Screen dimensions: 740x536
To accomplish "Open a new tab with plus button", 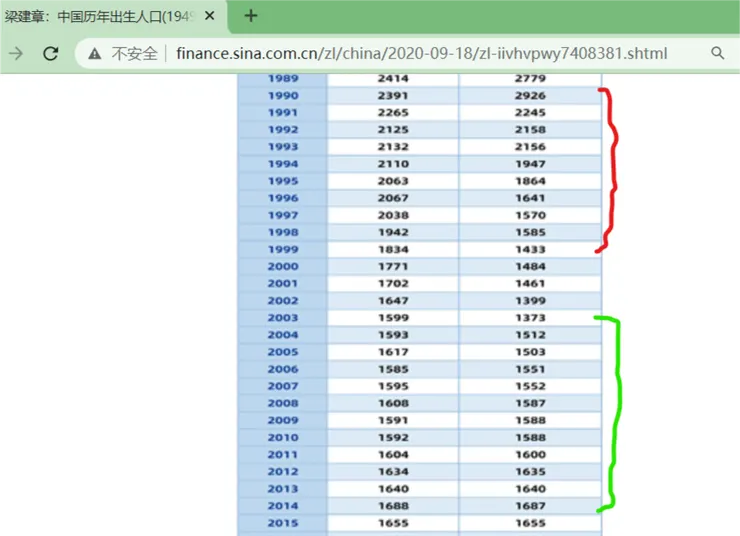I will 251,16.
